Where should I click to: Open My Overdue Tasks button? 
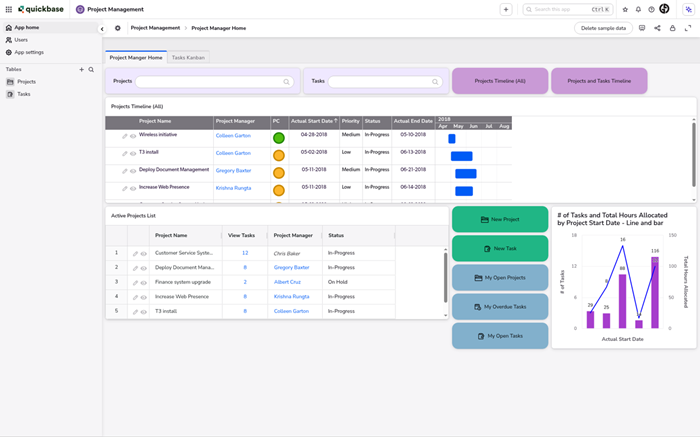pos(500,307)
